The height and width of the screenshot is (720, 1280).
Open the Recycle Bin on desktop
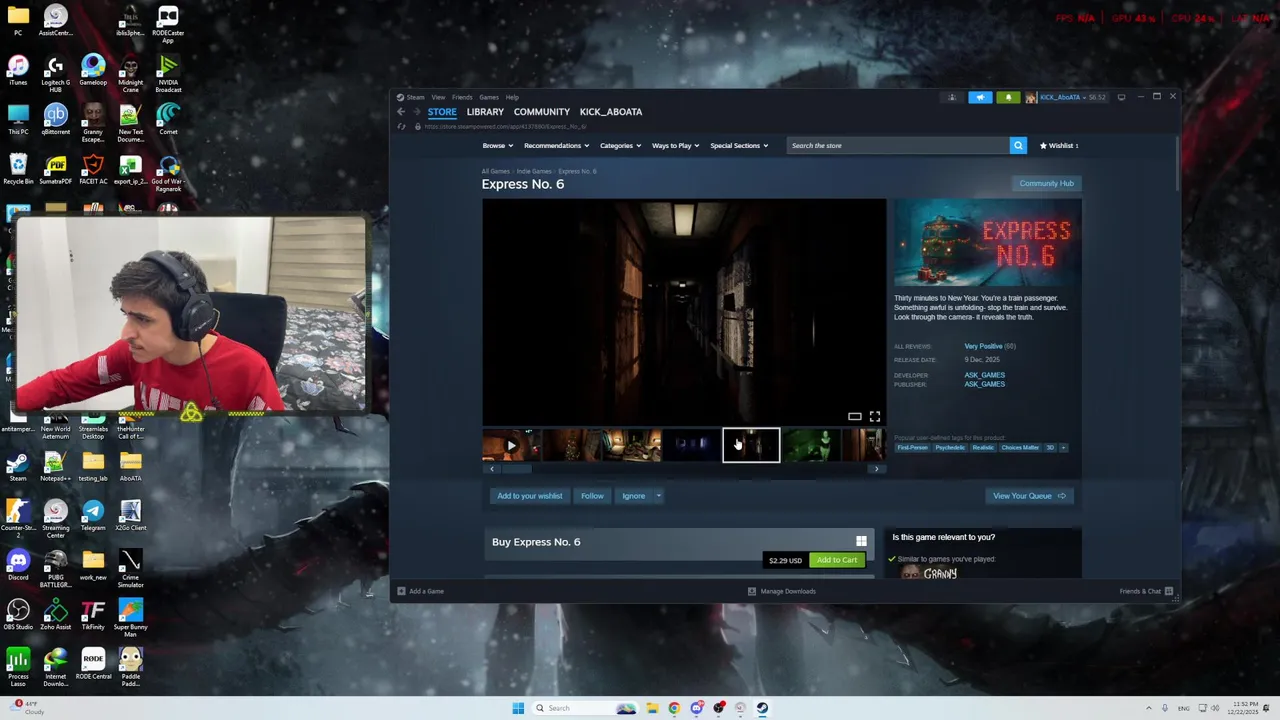pos(18,170)
